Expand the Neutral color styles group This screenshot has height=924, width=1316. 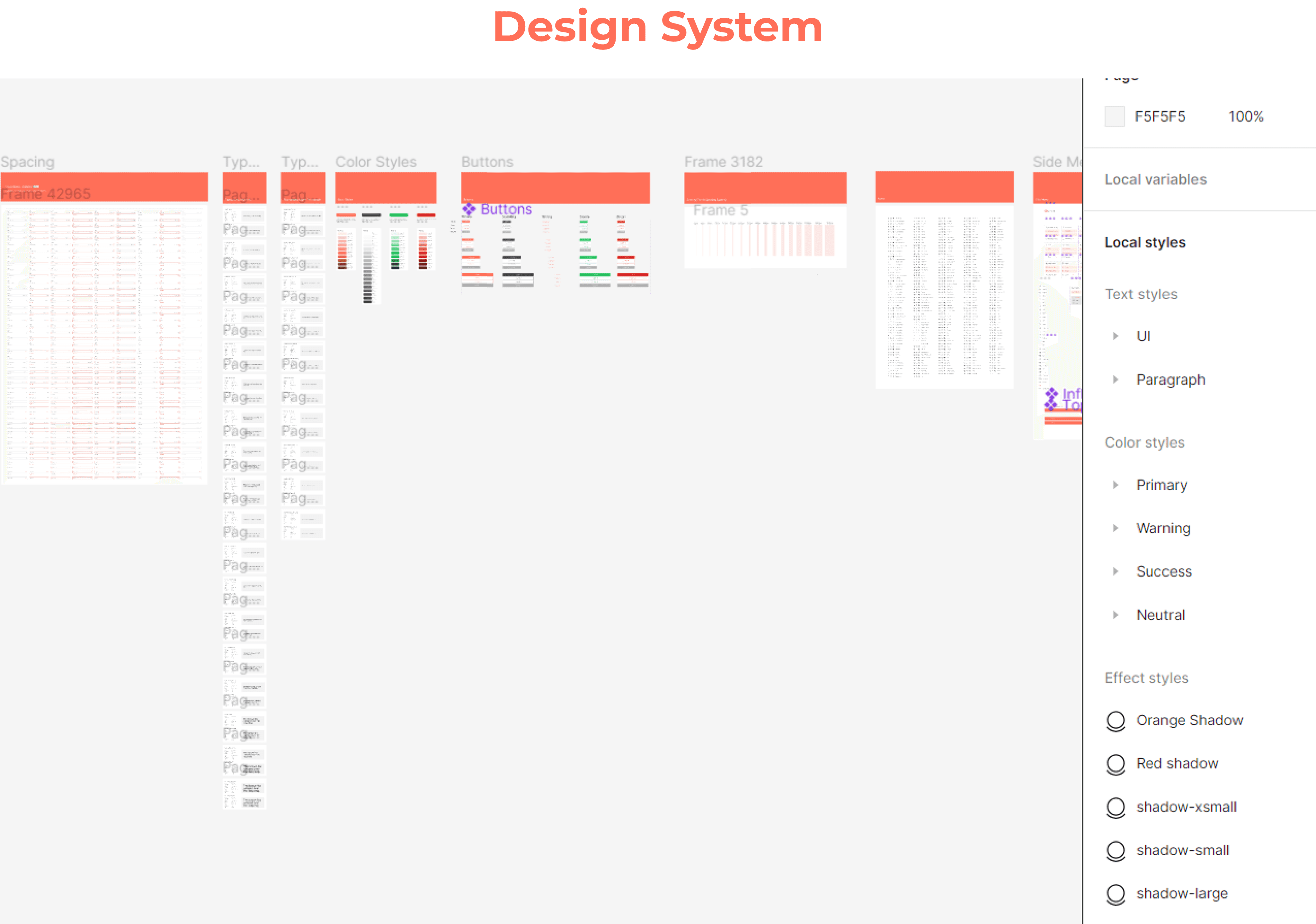click(x=1115, y=615)
